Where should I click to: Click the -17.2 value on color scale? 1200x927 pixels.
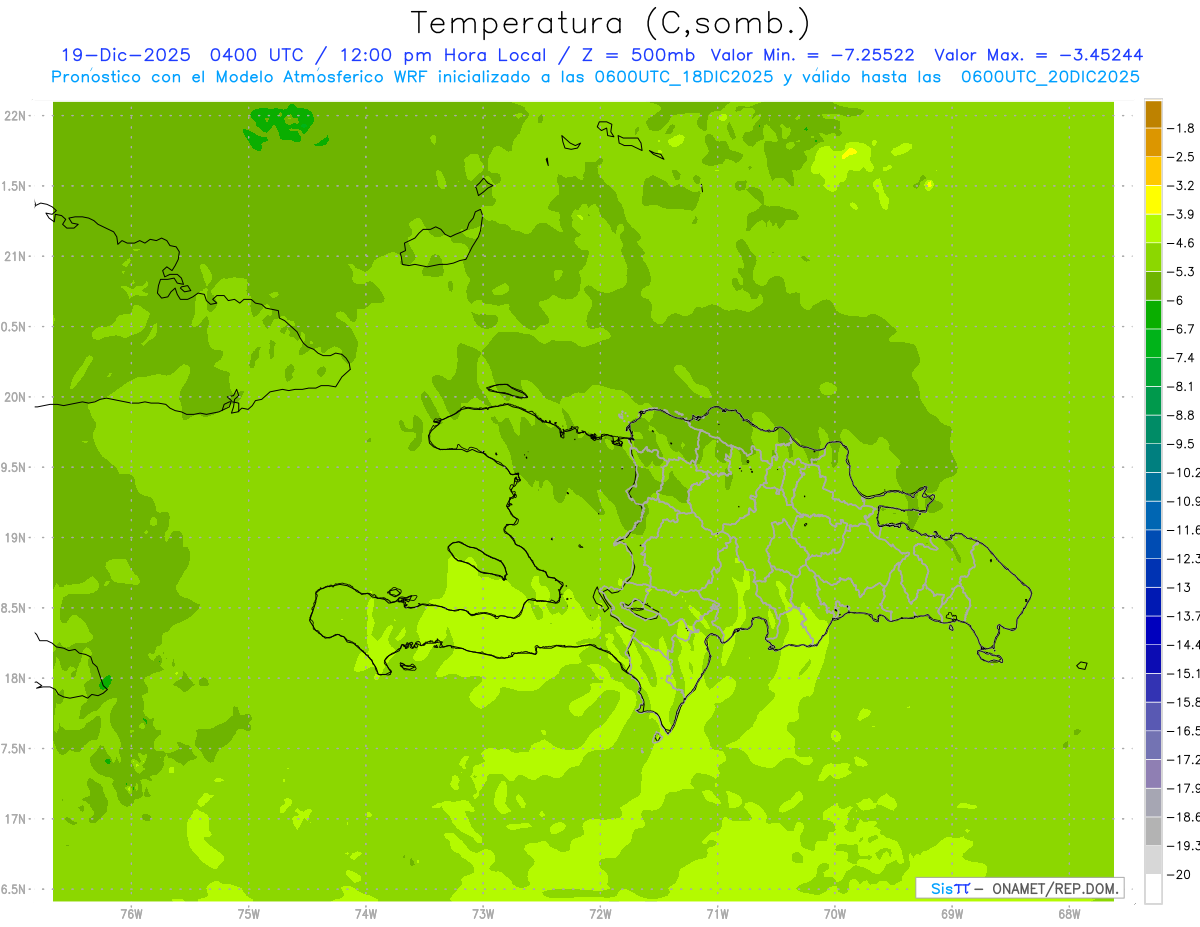pyautogui.click(x=1183, y=760)
